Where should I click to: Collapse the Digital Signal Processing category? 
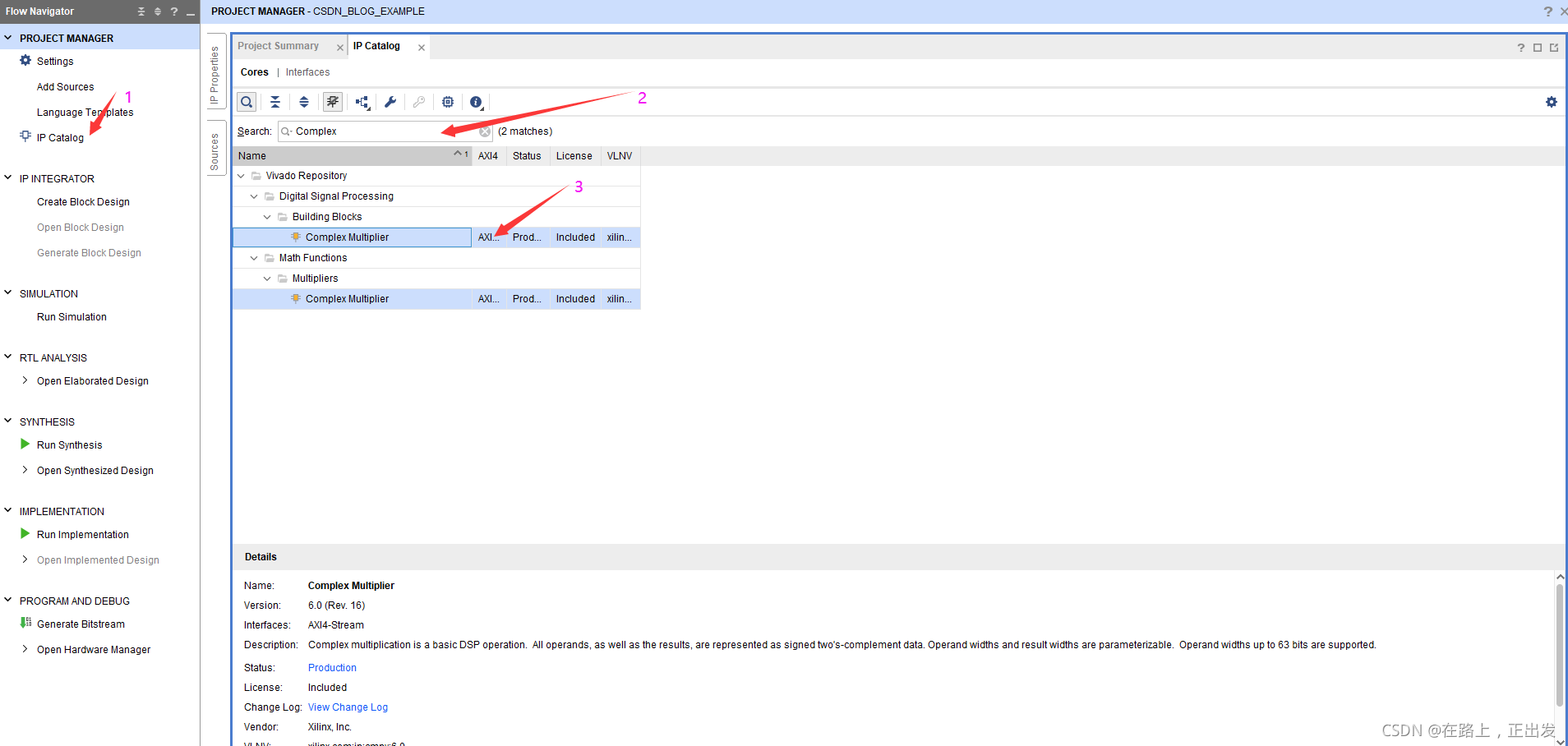point(253,196)
